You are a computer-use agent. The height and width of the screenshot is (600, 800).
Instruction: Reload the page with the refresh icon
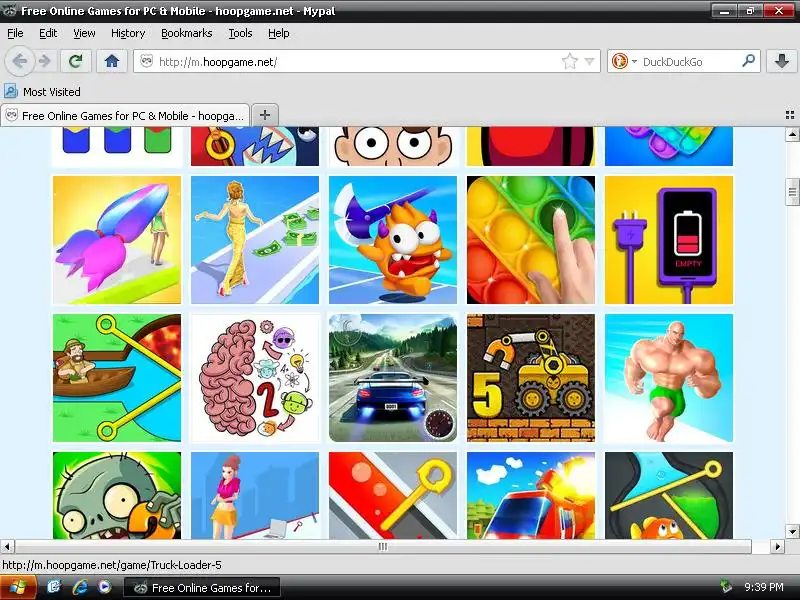point(76,62)
